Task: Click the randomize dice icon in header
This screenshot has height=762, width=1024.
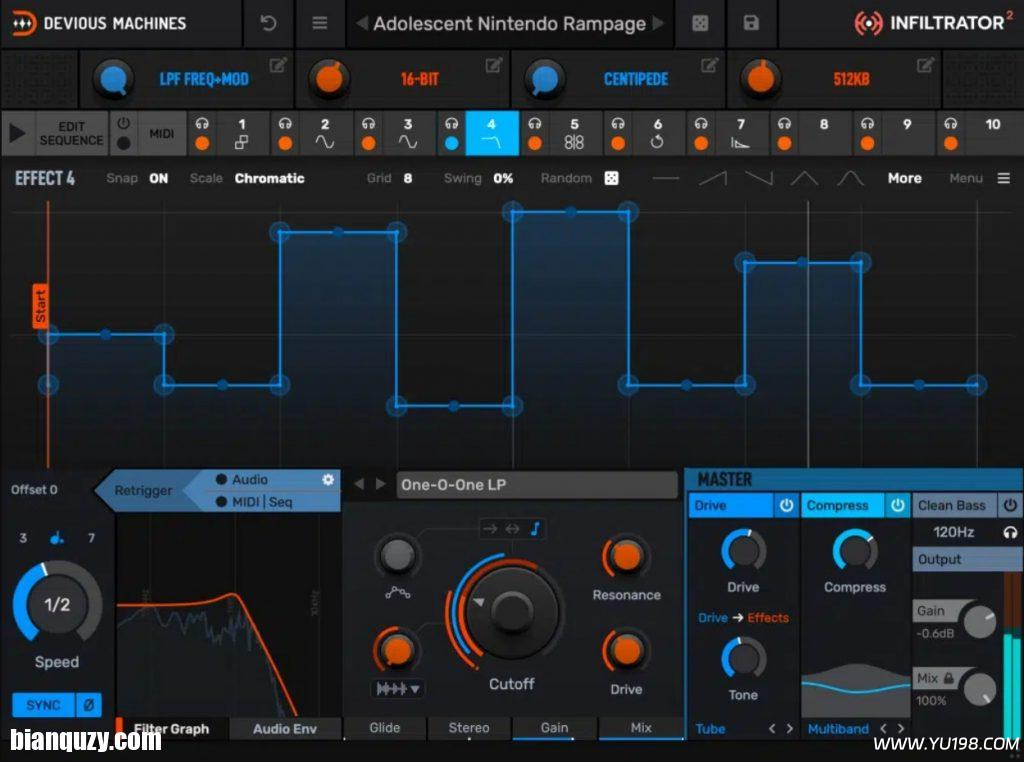Action: (x=700, y=23)
